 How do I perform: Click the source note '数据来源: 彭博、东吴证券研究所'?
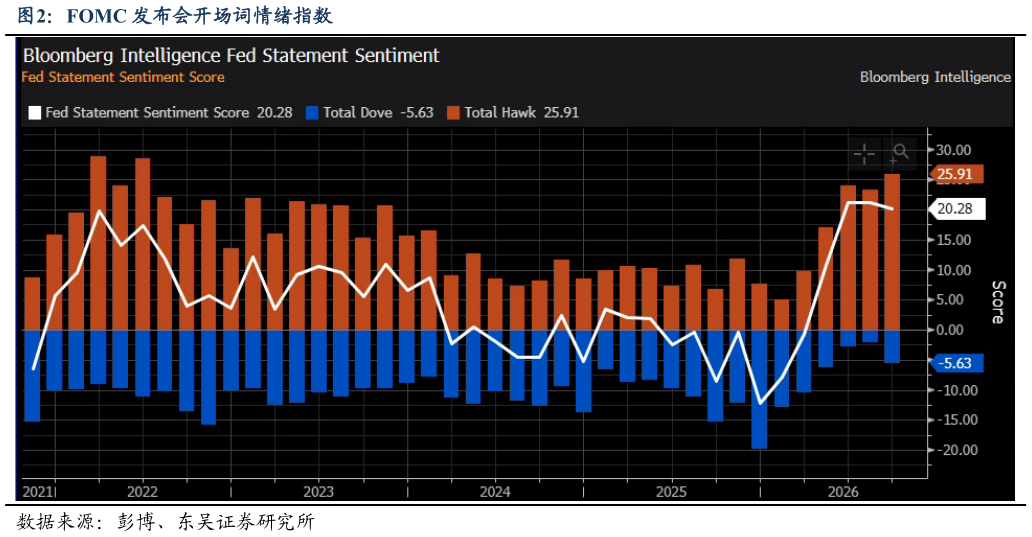tap(166, 522)
